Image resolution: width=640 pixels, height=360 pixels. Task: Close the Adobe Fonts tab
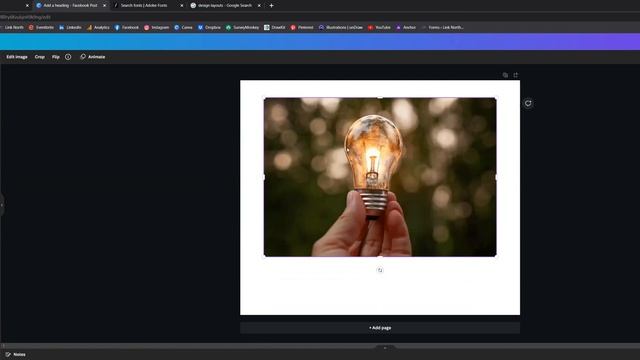coord(182,6)
